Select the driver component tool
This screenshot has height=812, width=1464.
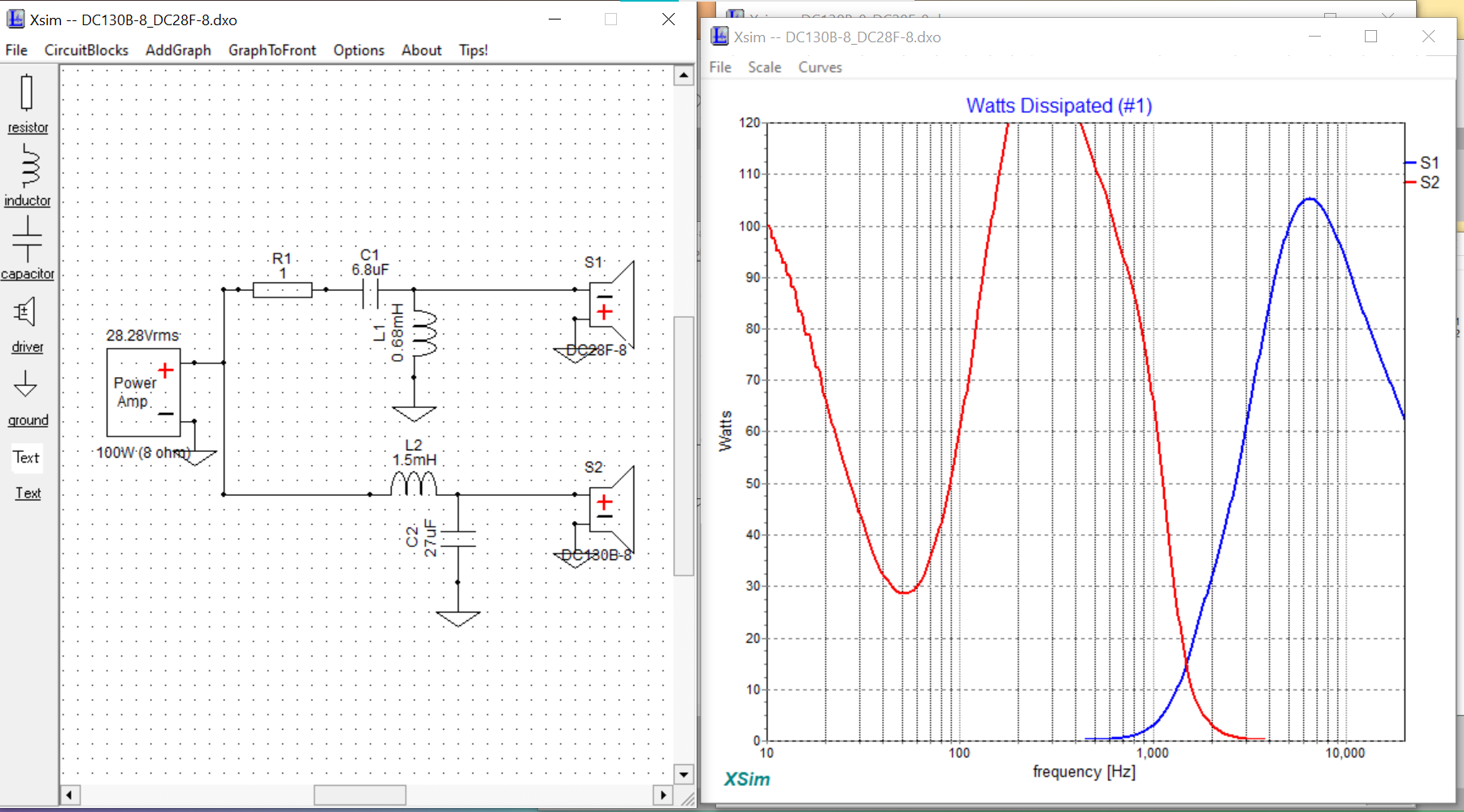coord(27,324)
